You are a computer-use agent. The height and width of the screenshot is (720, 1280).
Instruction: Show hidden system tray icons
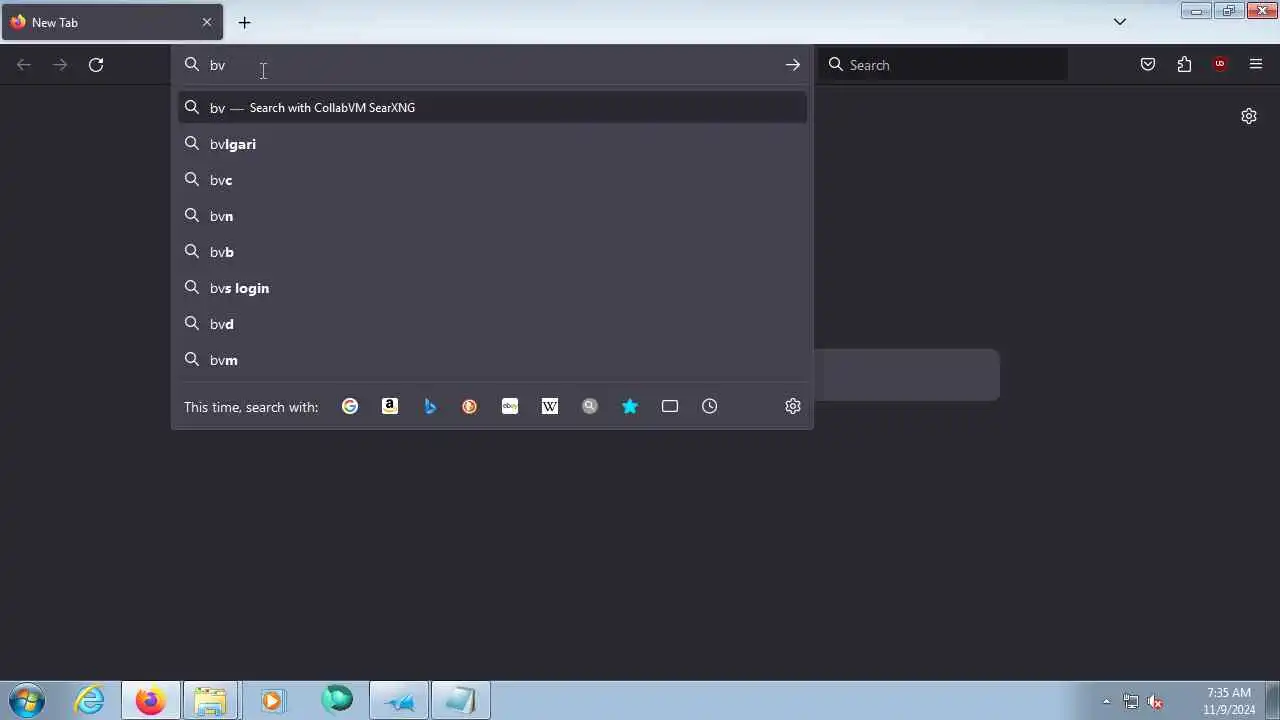[x=1106, y=701]
